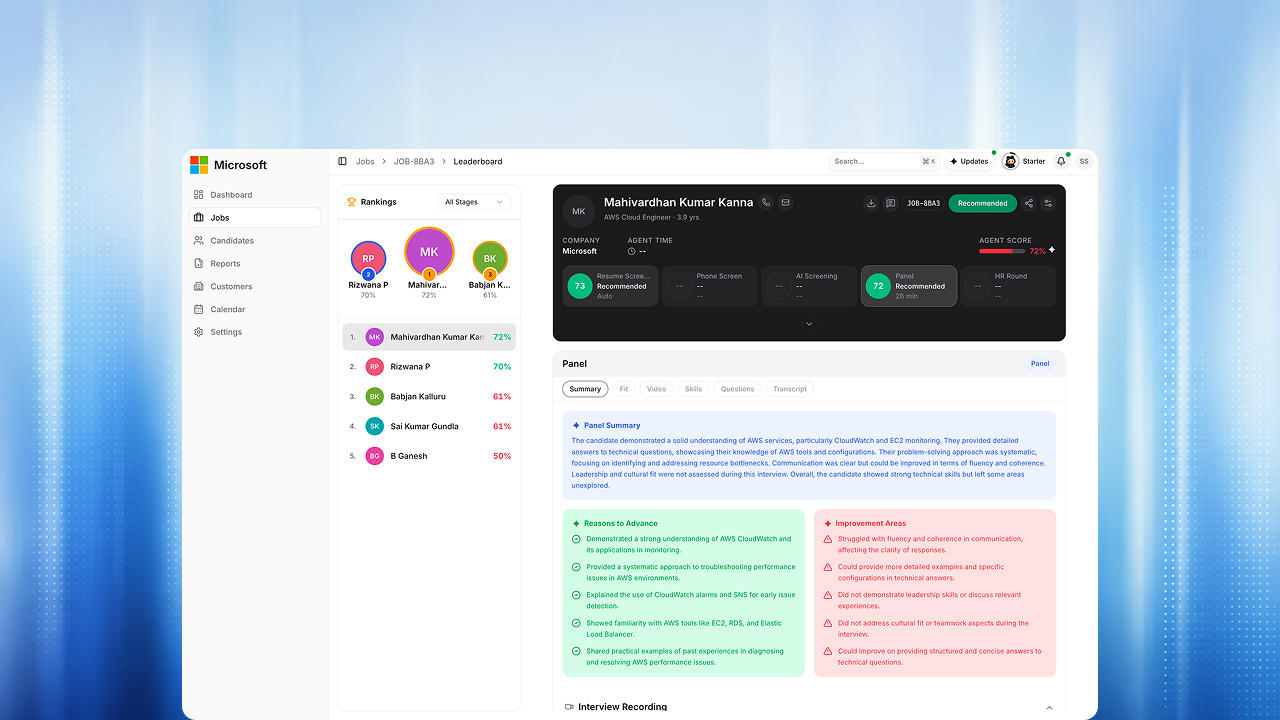This screenshot has height=720, width=1280.
Task: Click the Panel badge at section right
Action: pos(1040,364)
